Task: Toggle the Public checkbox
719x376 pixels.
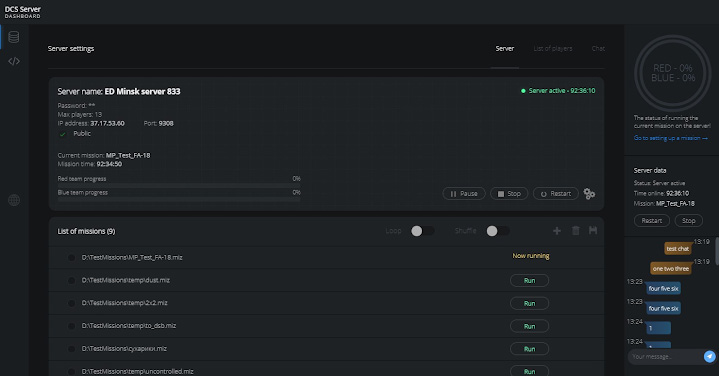Action: (x=63, y=134)
